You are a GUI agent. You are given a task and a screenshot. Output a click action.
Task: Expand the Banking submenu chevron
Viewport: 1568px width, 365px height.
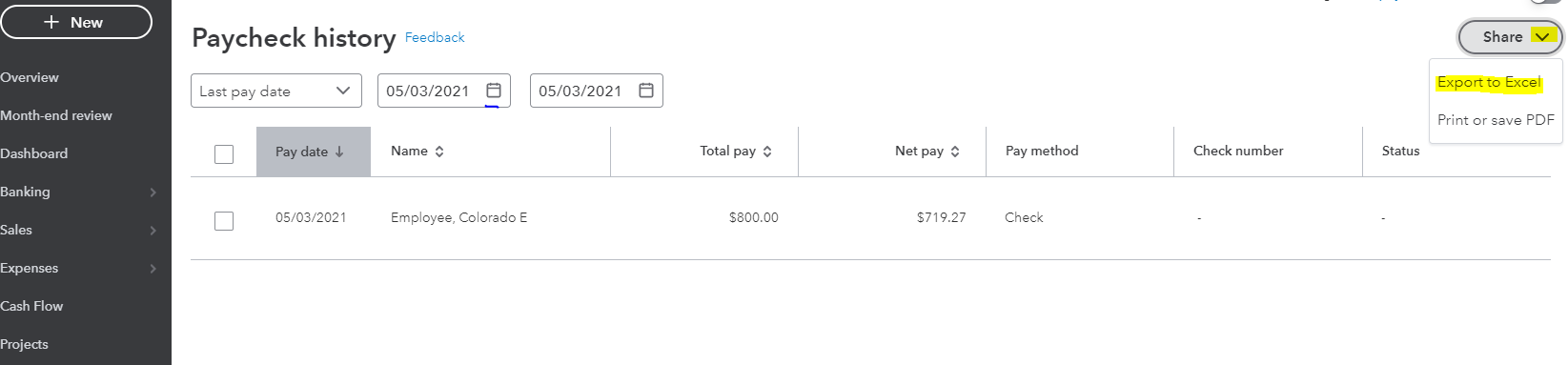click(x=153, y=193)
